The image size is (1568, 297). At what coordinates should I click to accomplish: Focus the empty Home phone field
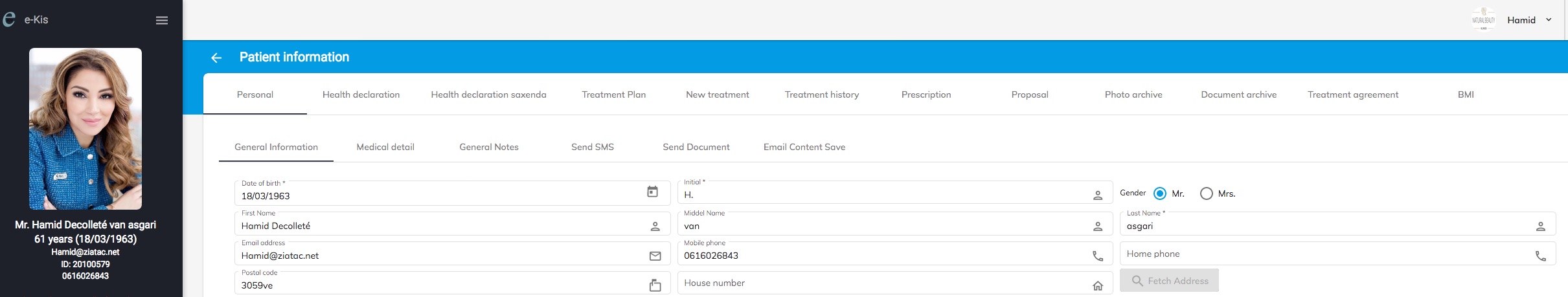pyautogui.click(x=1337, y=253)
